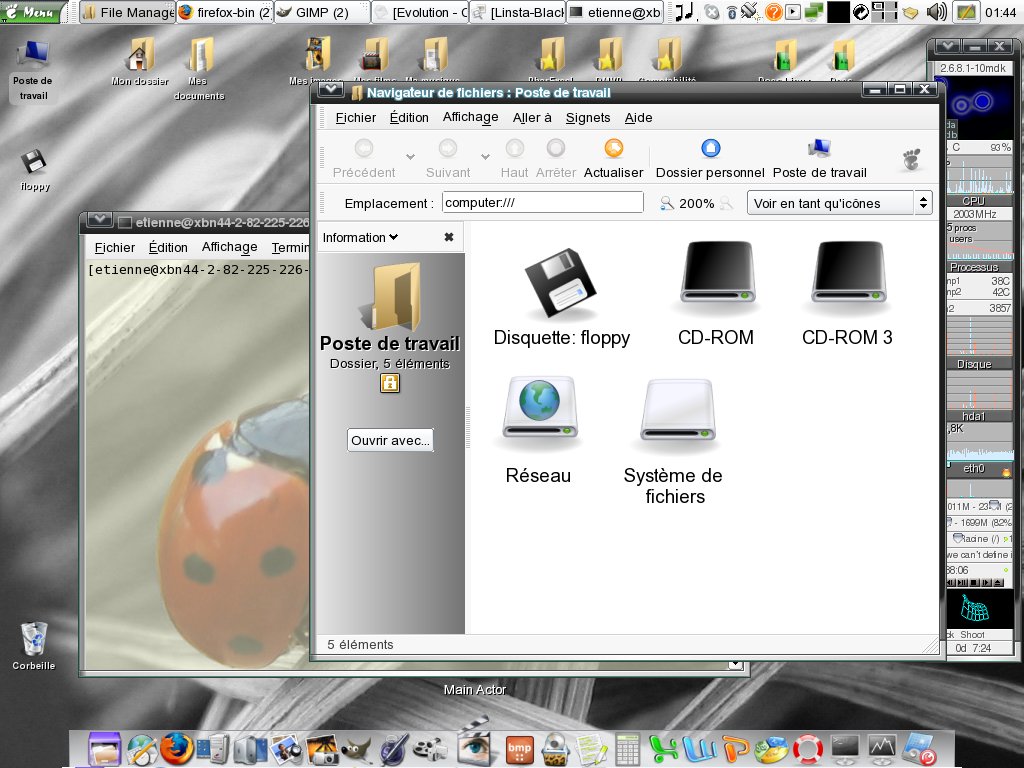The height and width of the screenshot is (768, 1024).
Task: Open the lifebuoy help icon in dock
Action: [x=808, y=749]
